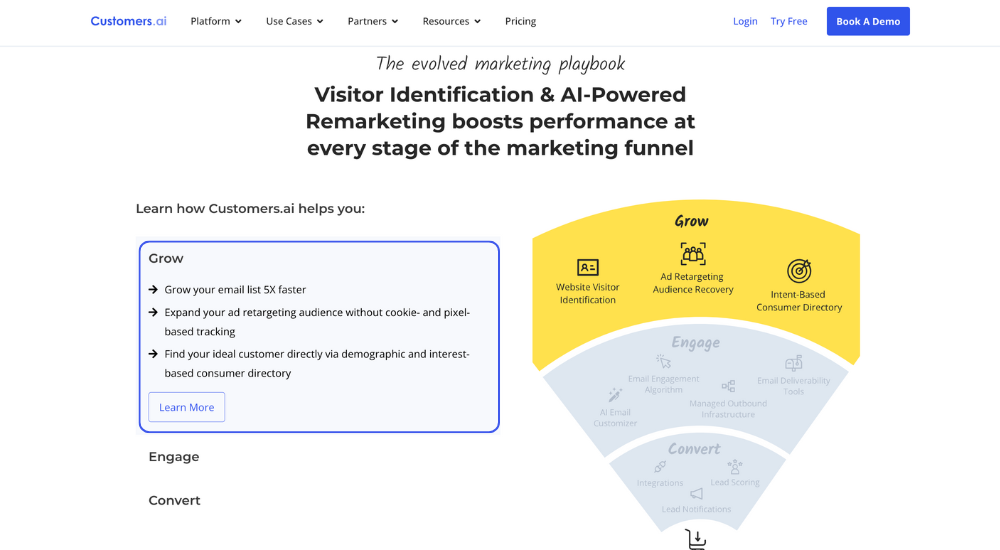The width and height of the screenshot is (1000, 550).
Task: Click "Expand your ad retargeting audience" bullet text
Action: click(317, 322)
